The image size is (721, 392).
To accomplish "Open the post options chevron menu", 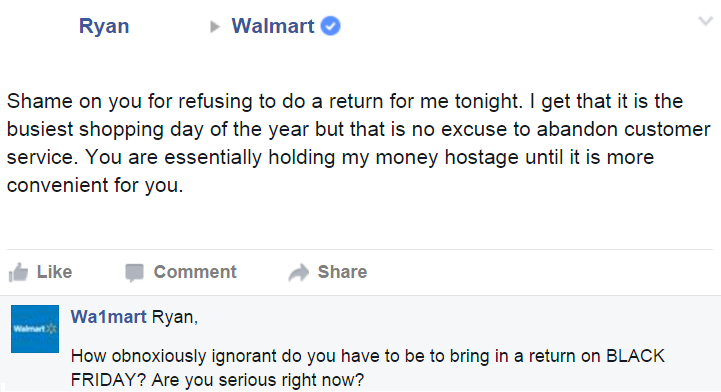I will point(705,21).
